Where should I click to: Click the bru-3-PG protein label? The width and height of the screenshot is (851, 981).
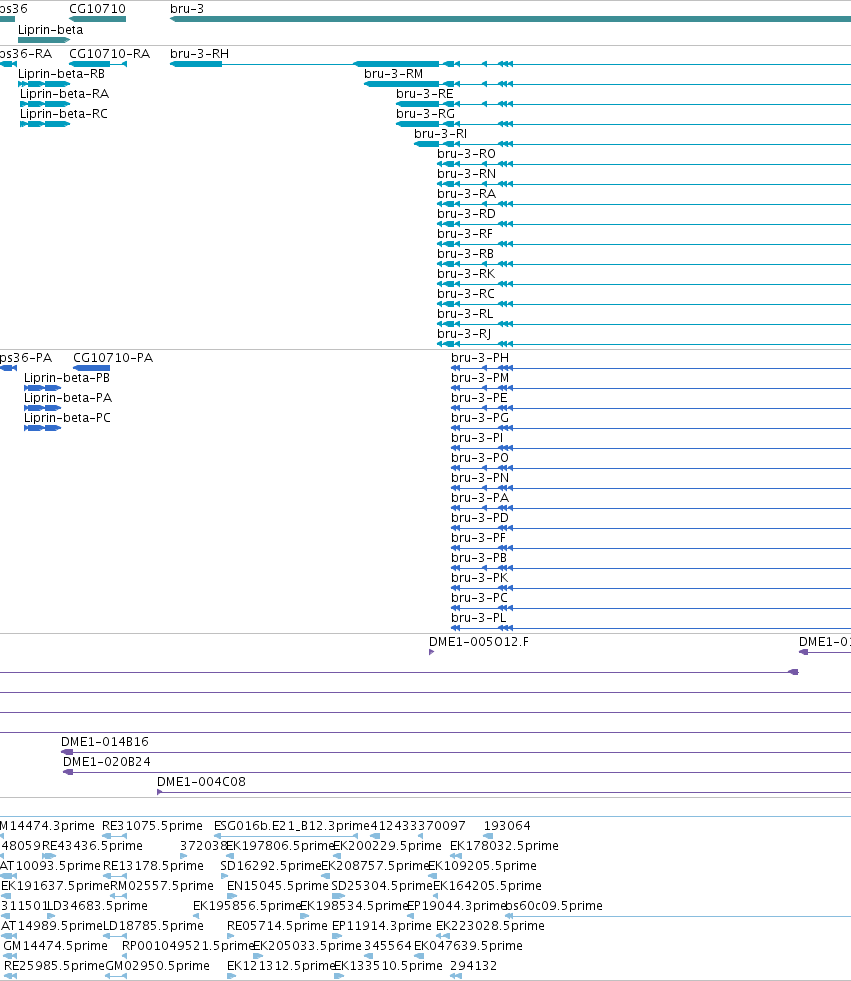tap(480, 418)
